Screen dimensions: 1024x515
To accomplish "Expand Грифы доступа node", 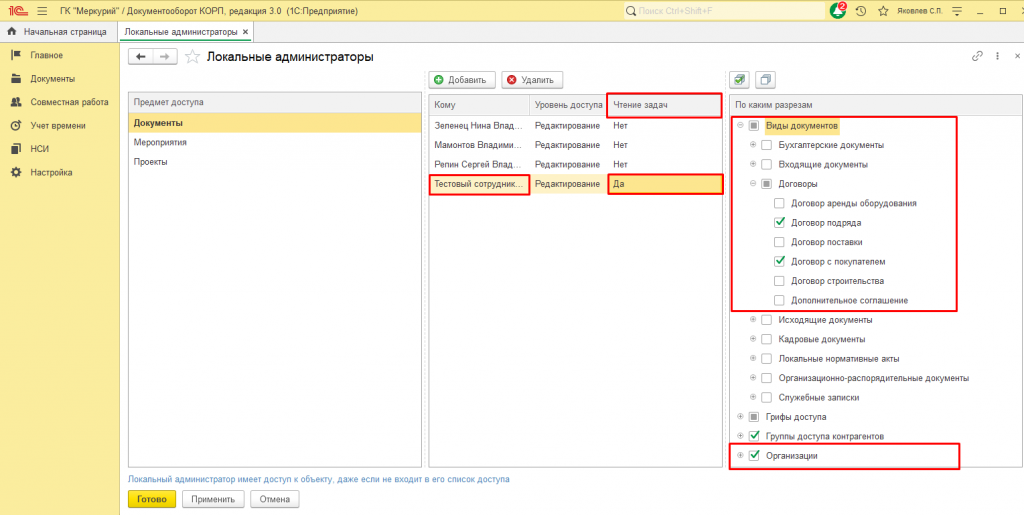I will pyautogui.click(x=741, y=416).
